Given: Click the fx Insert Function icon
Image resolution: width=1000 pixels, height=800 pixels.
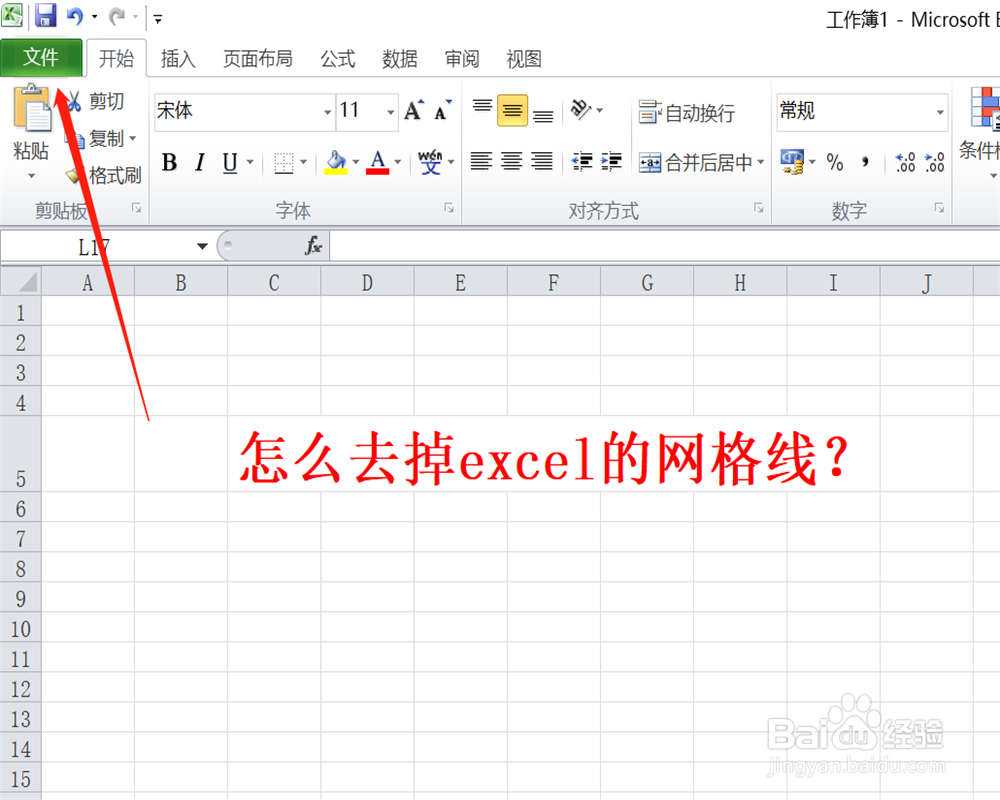Looking at the screenshot, I should [313, 246].
